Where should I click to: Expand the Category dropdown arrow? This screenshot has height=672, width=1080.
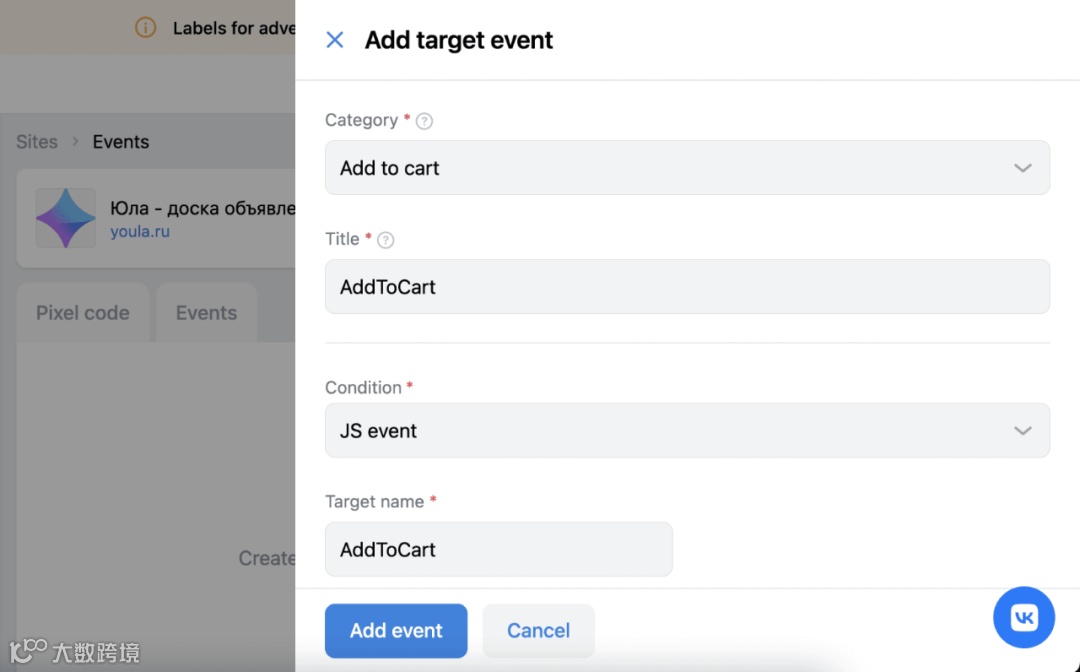(1022, 168)
